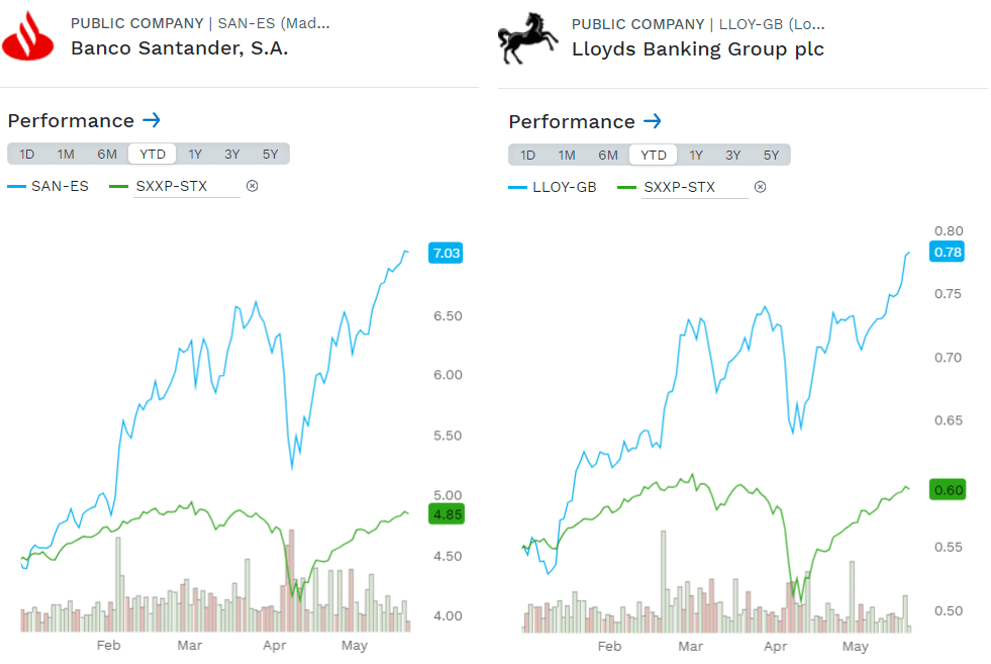The image size is (991, 664).
Task: Click the 7.03 Santander price label
Action: (x=446, y=253)
